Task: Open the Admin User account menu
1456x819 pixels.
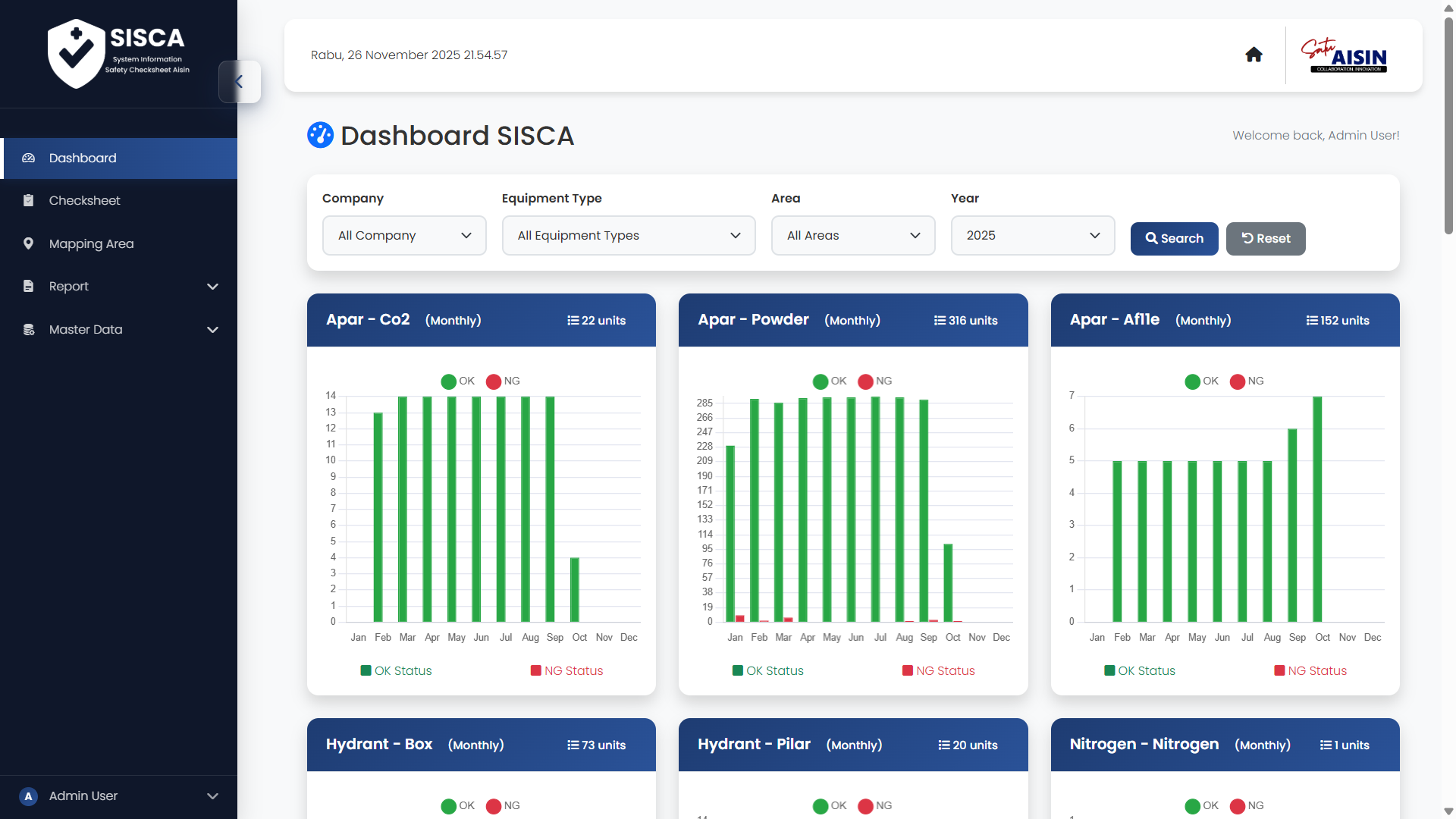Action: 119,796
